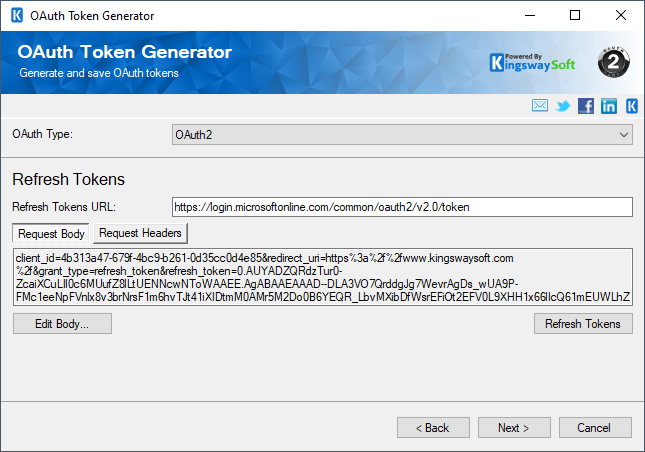Open the email contact icon

click(540, 106)
